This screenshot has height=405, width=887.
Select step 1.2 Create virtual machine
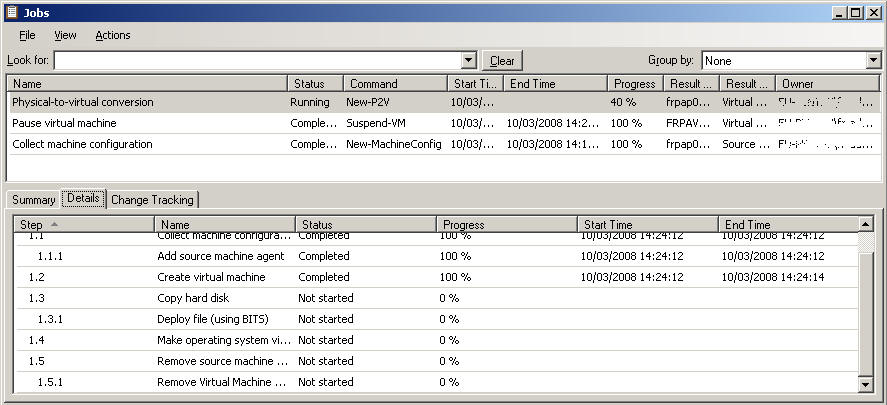tap(436, 277)
